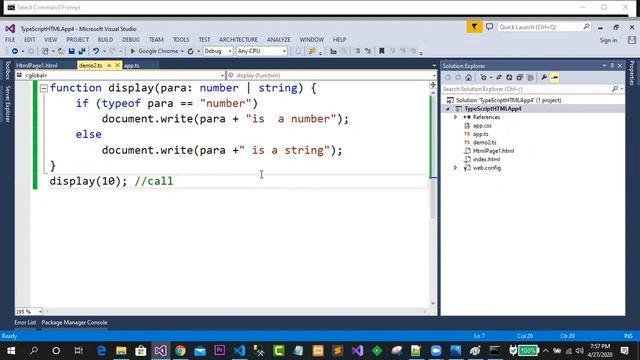Select HtmlPage1.html in Solution Explorer
The width and height of the screenshot is (640, 360).
(493, 151)
